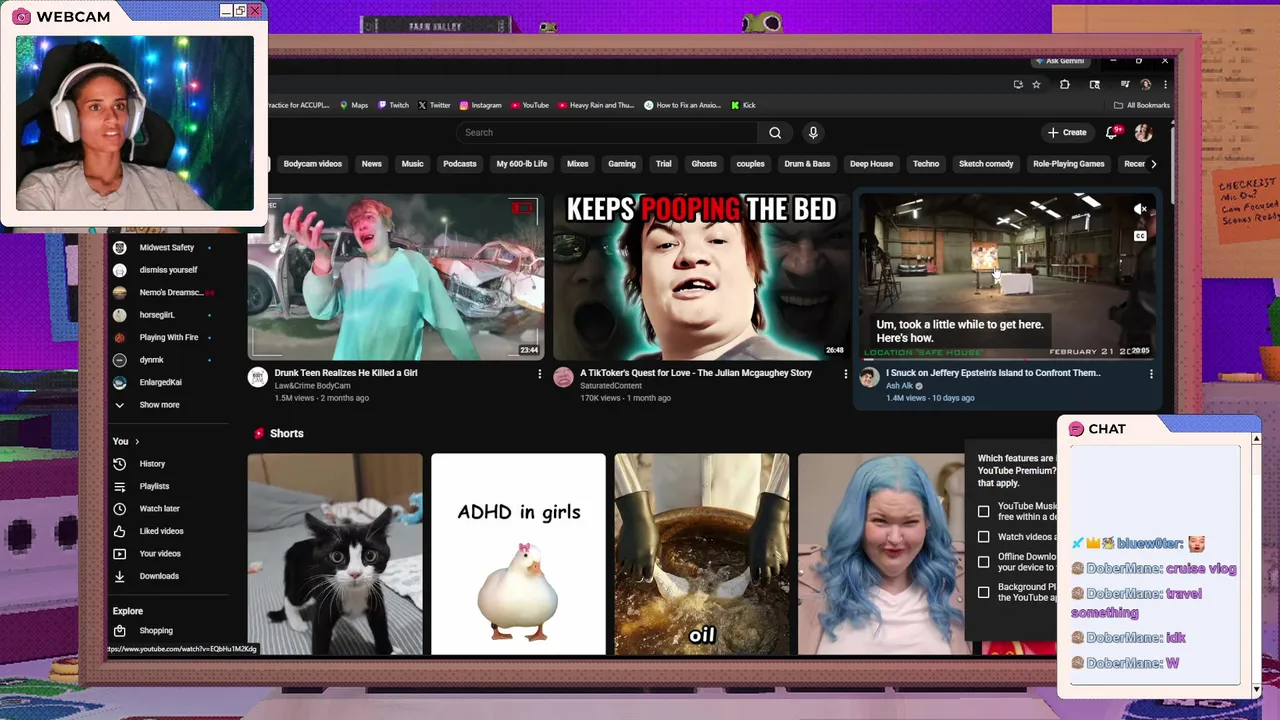Screen dimensions: 1280x720
Task: Close the WEBCAM overlay window
Action: pos(255,10)
